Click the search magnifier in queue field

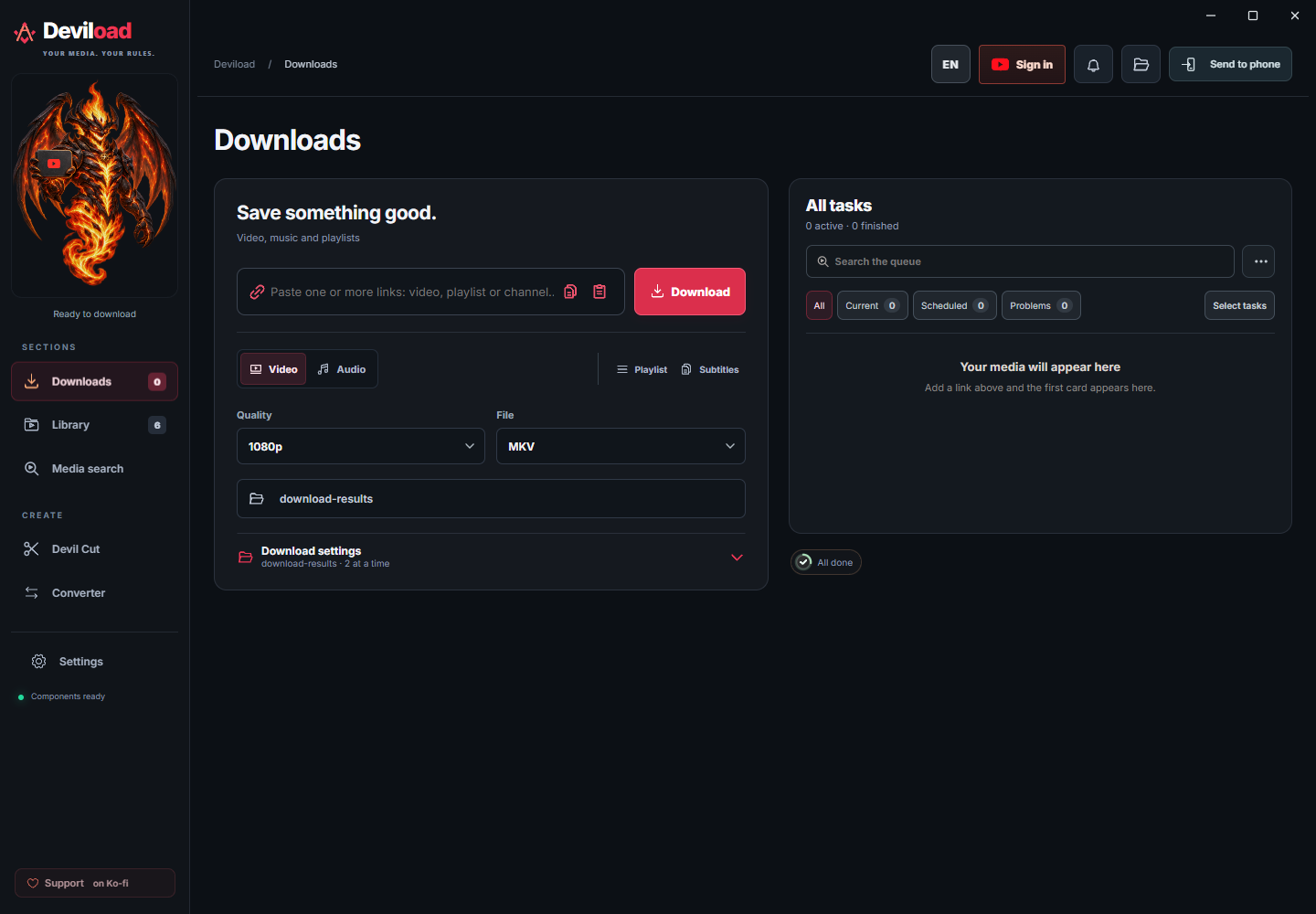pyautogui.click(x=822, y=261)
